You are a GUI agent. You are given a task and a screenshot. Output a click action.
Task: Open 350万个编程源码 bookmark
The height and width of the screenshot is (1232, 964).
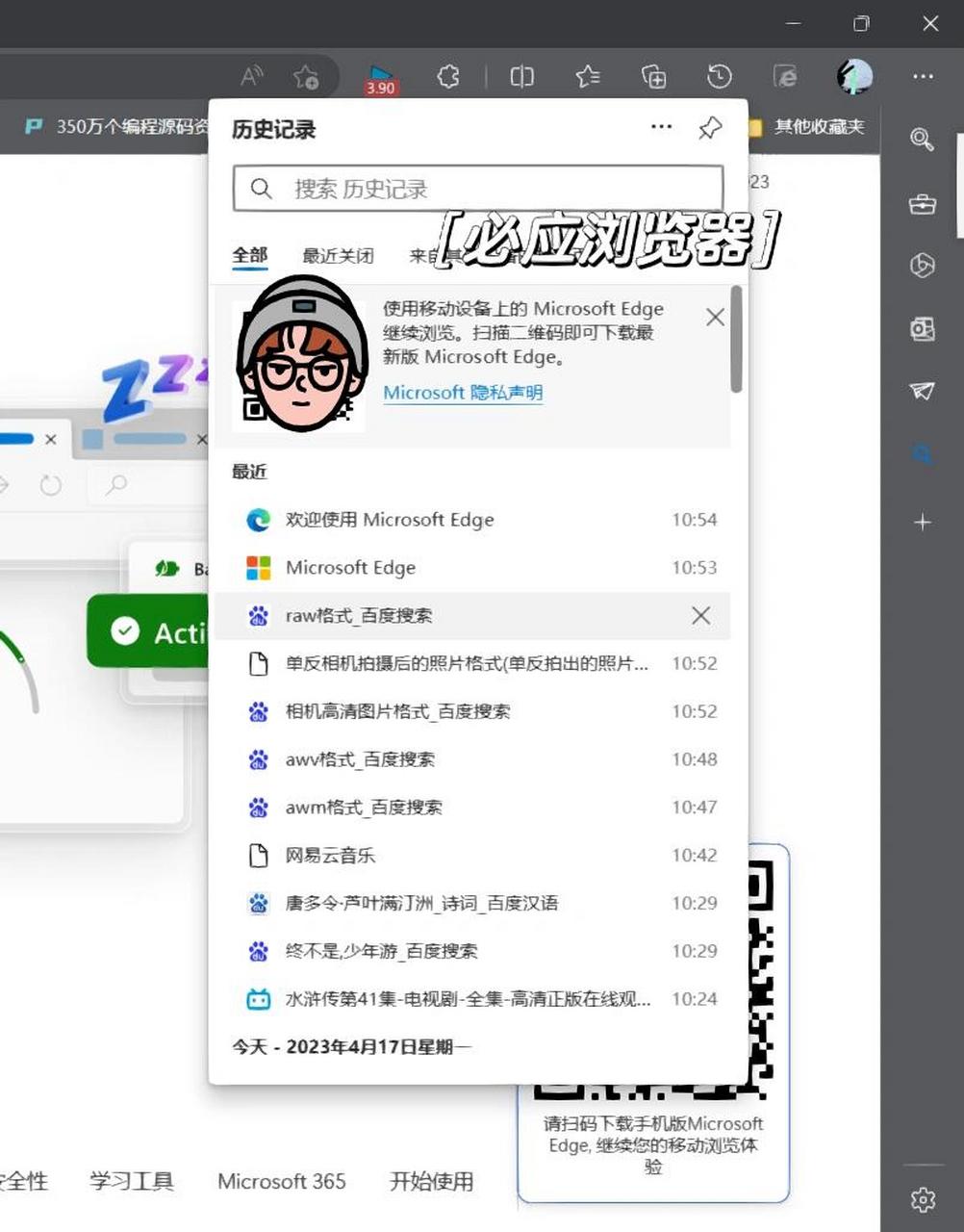(x=115, y=126)
